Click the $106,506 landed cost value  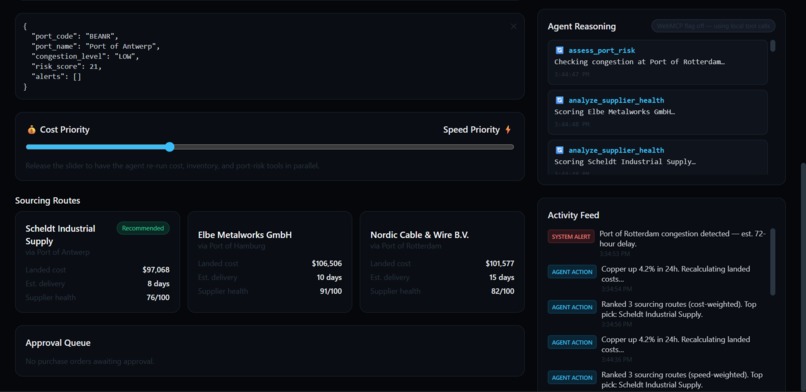click(x=326, y=264)
